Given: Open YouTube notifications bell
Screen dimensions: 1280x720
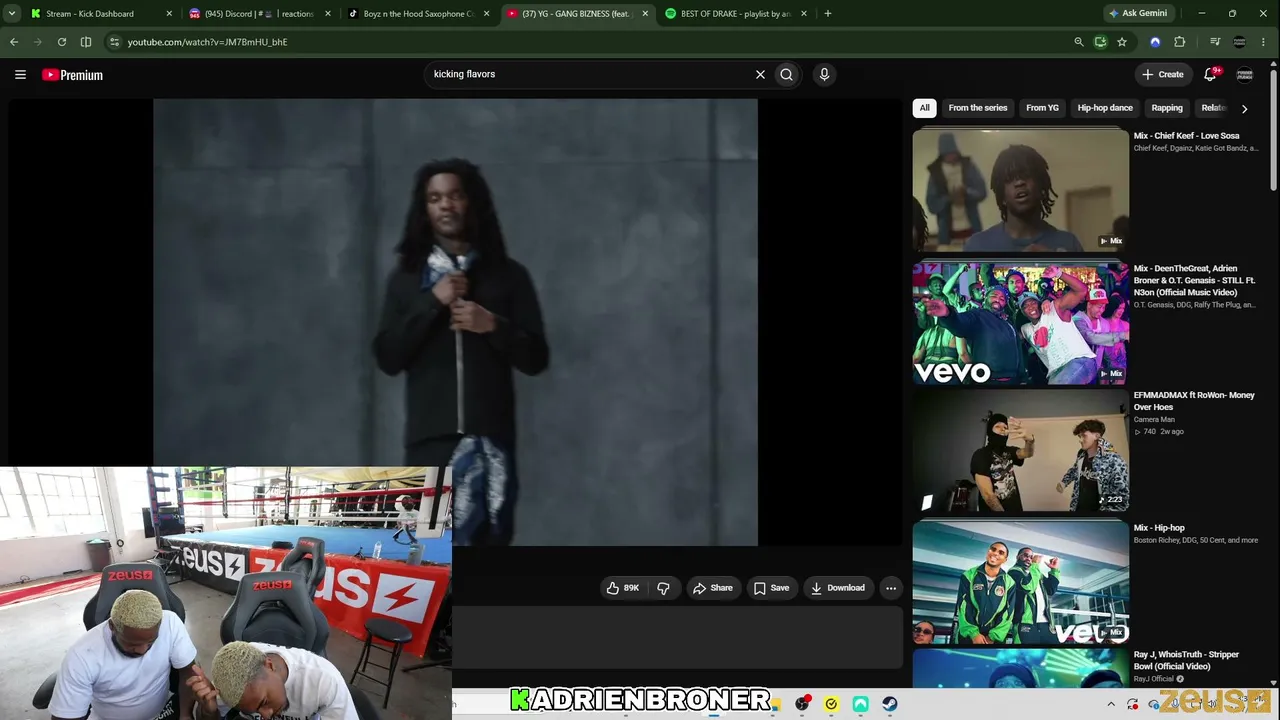Looking at the screenshot, I should [x=1210, y=74].
